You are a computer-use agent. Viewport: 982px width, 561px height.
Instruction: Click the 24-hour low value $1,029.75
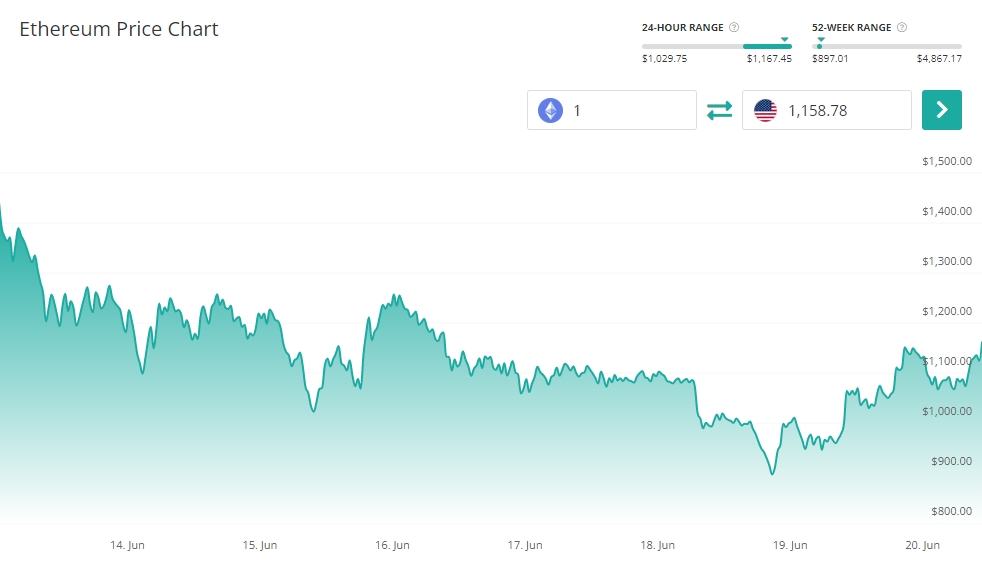[x=665, y=58]
